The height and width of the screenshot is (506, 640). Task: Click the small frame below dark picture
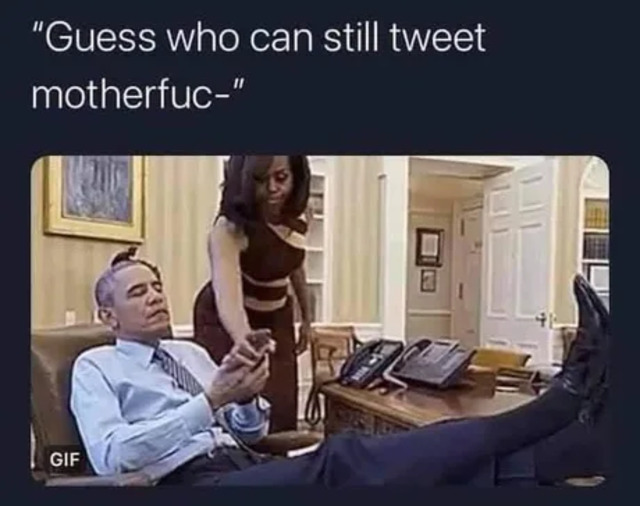coord(428,280)
